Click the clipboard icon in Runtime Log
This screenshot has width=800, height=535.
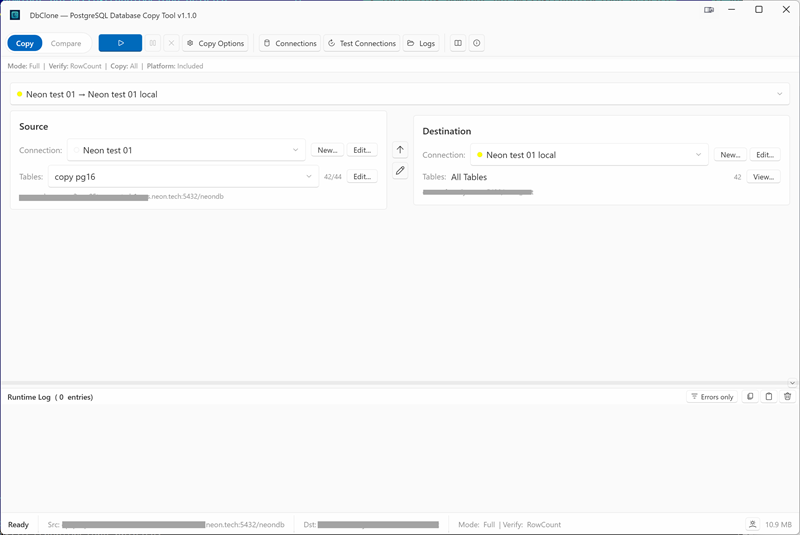tap(769, 397)
